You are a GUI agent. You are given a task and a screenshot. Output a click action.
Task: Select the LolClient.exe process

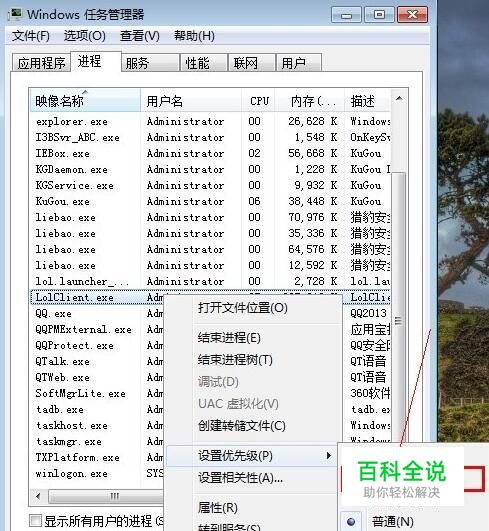pyautogui.click(x=97, y=297)
